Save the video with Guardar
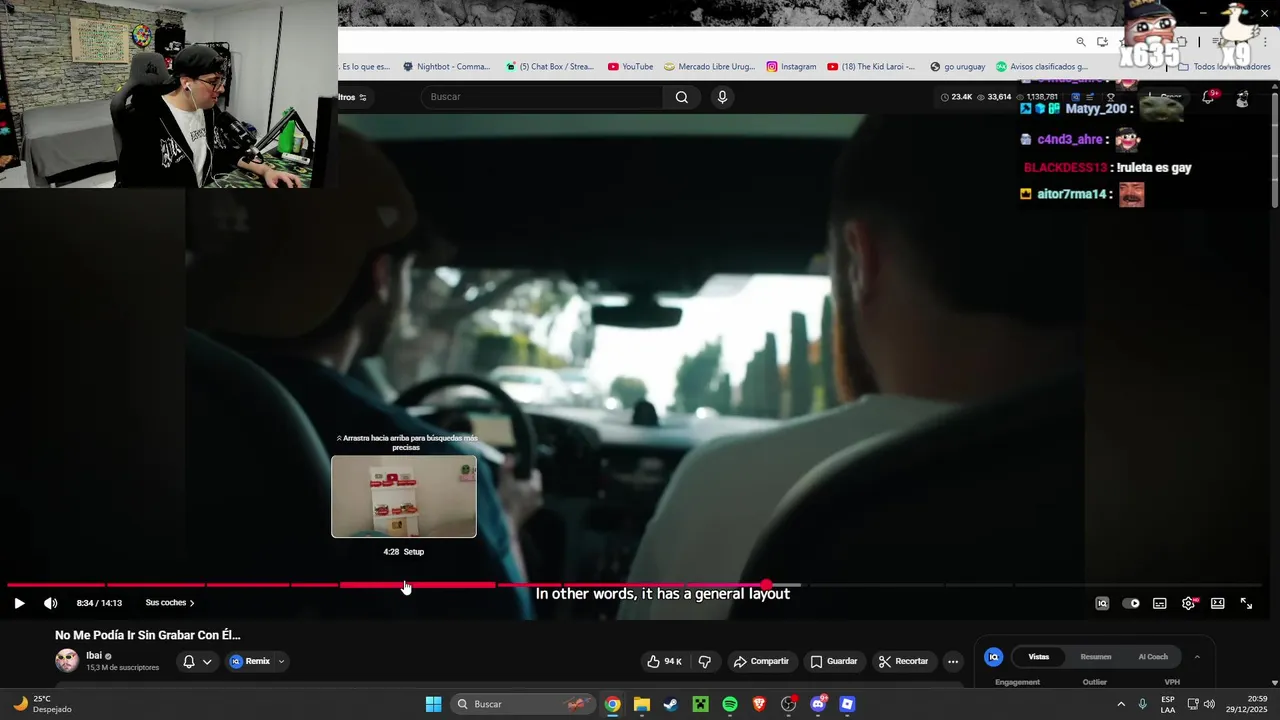 click(834, 661)
